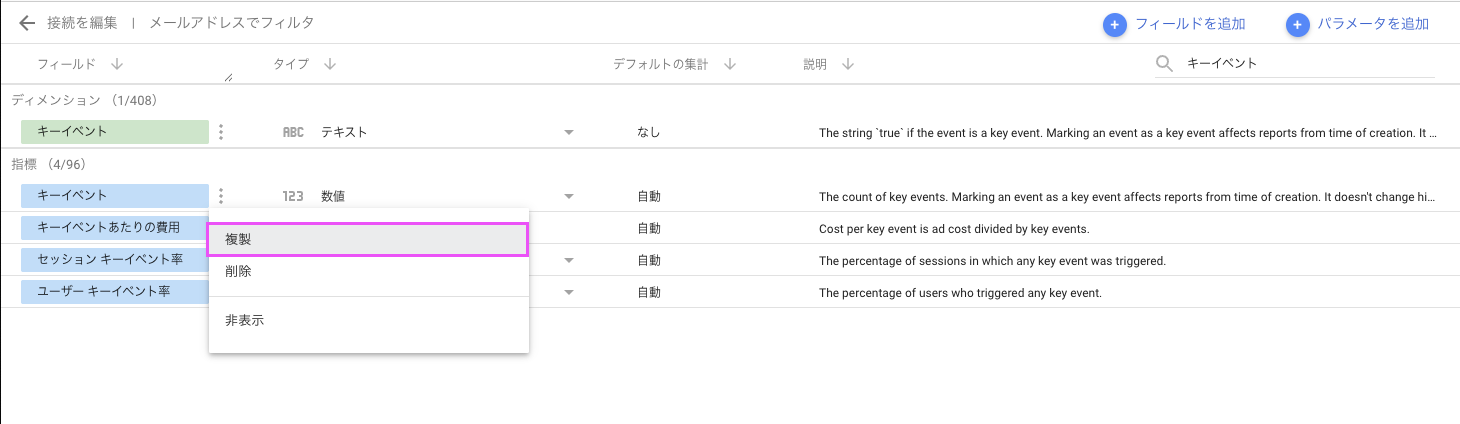Select 削除 from the context menu
This screenshot has width=1460, height=424.
pyautogui.click(x=368, y=271)
